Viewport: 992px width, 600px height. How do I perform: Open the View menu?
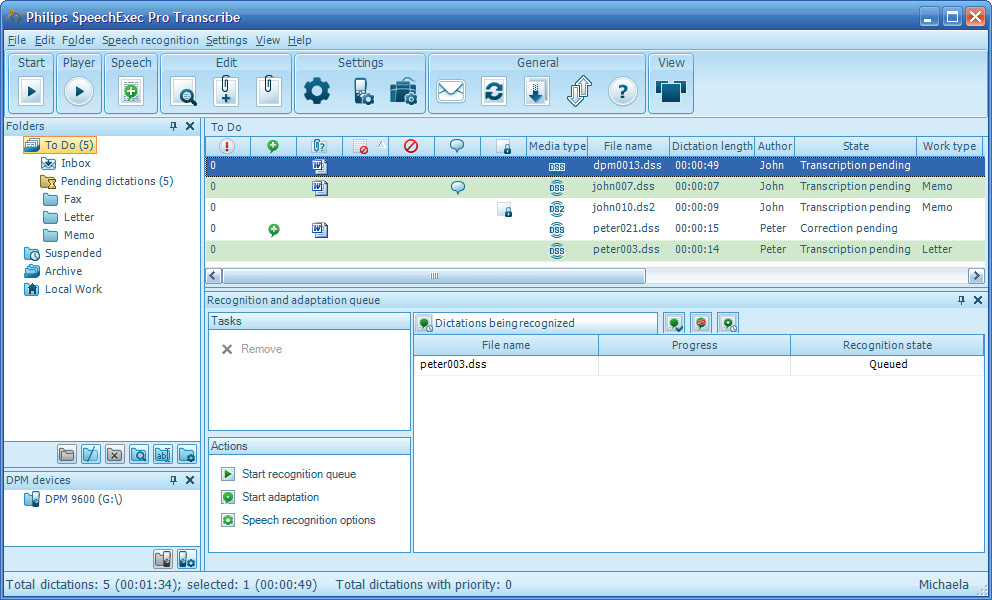(268, 40)
